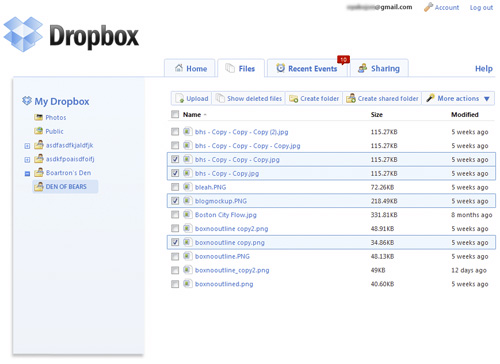Switch to the Sharing tab
Image resolution: width=500 pixels, height=364 pixels.
coord(379,68)
